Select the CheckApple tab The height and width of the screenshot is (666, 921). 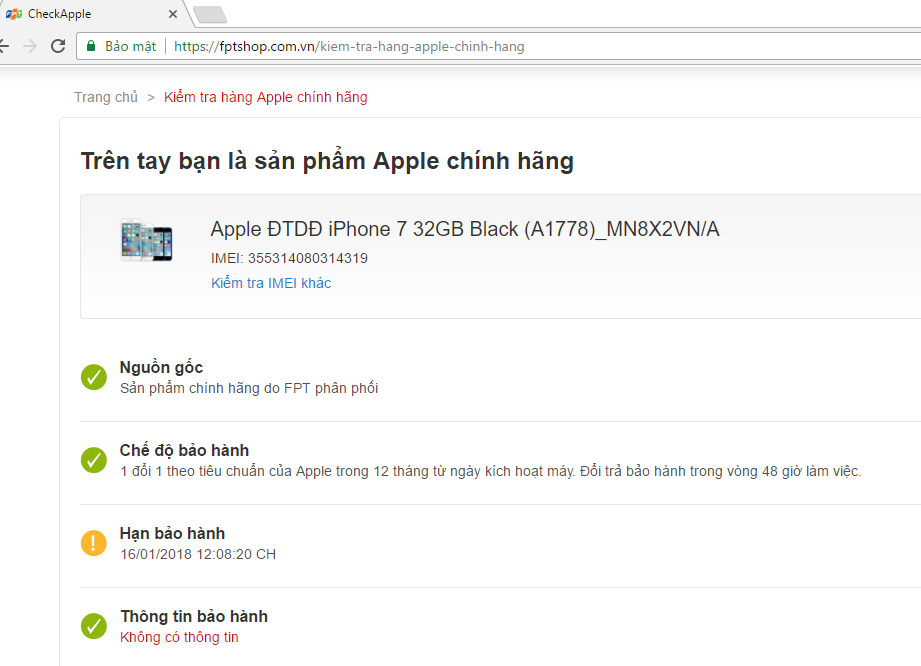pos(94,14)
